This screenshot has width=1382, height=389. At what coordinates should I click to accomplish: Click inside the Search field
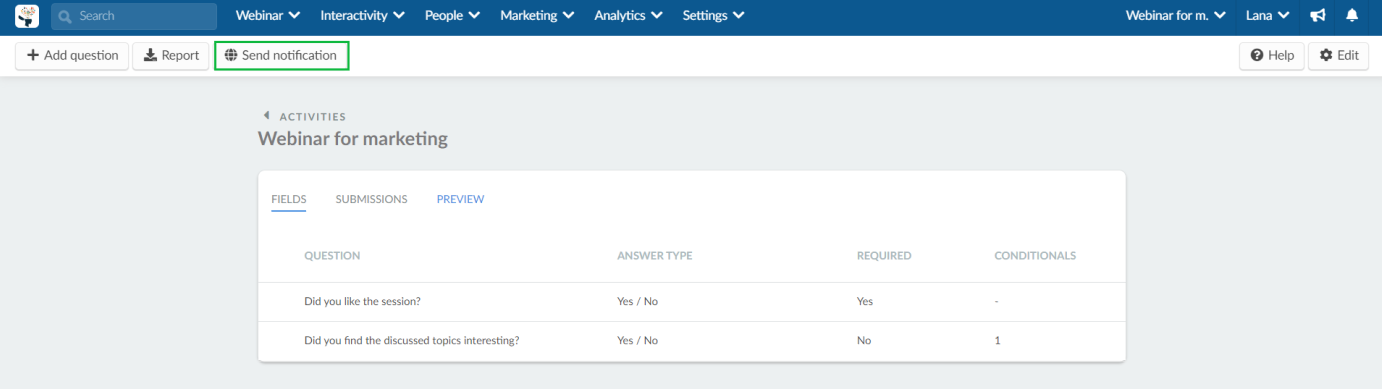pos(134,16)
